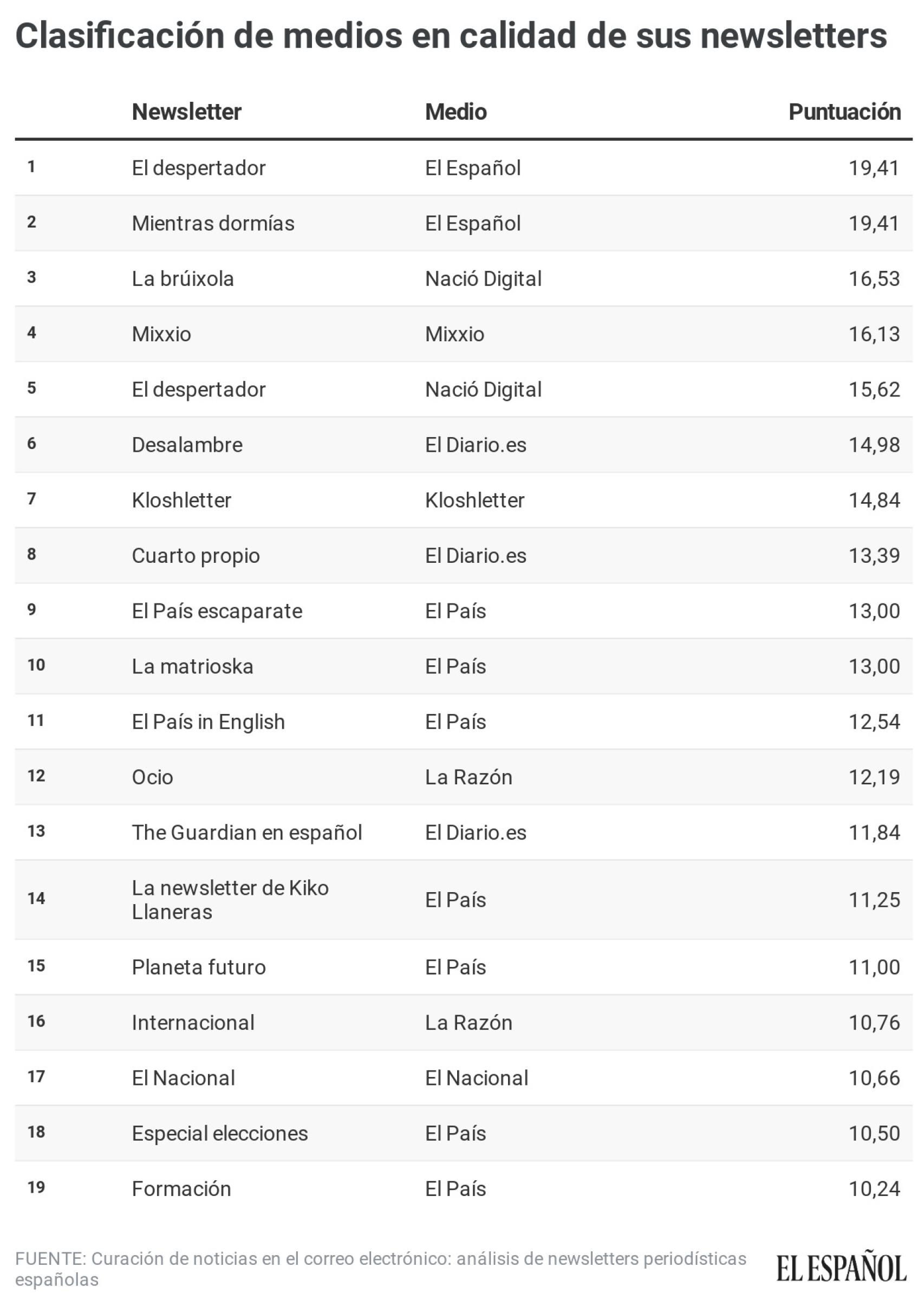924x1306 pixels.
Task: Click the Medio column header
Action: 456,112
